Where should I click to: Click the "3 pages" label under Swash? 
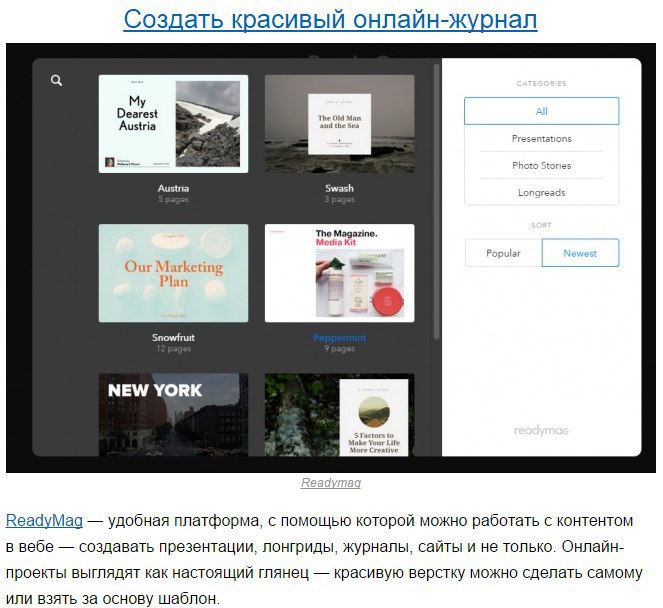click(x=340, y=200)
